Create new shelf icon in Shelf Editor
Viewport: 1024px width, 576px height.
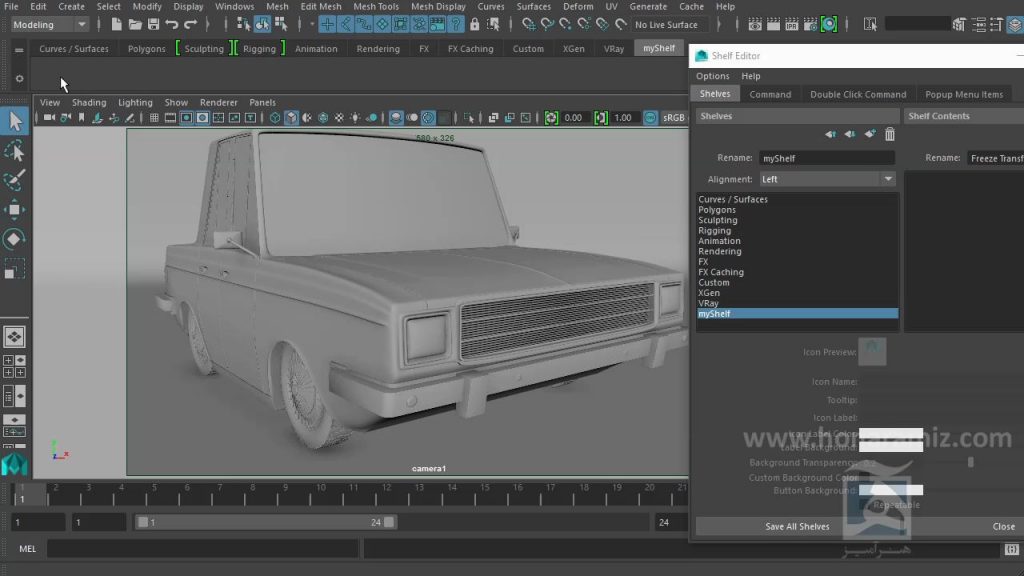coord(869,134)
